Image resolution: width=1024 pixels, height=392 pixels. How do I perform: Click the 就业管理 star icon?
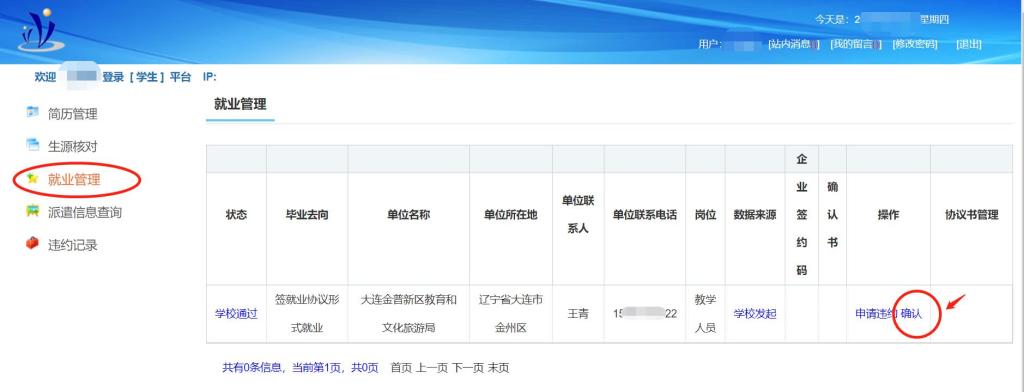coord(32,178)
